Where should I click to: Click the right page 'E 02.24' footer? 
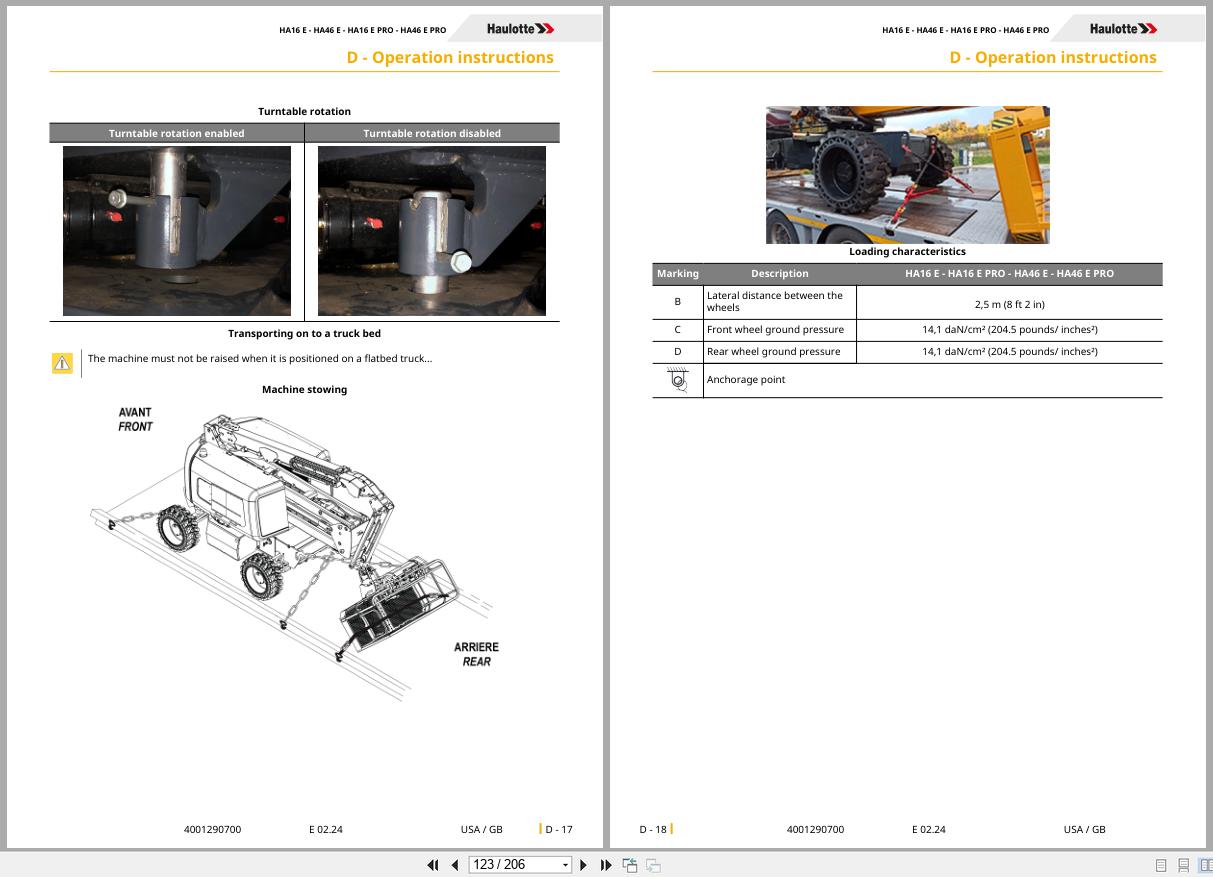[928, 829]
